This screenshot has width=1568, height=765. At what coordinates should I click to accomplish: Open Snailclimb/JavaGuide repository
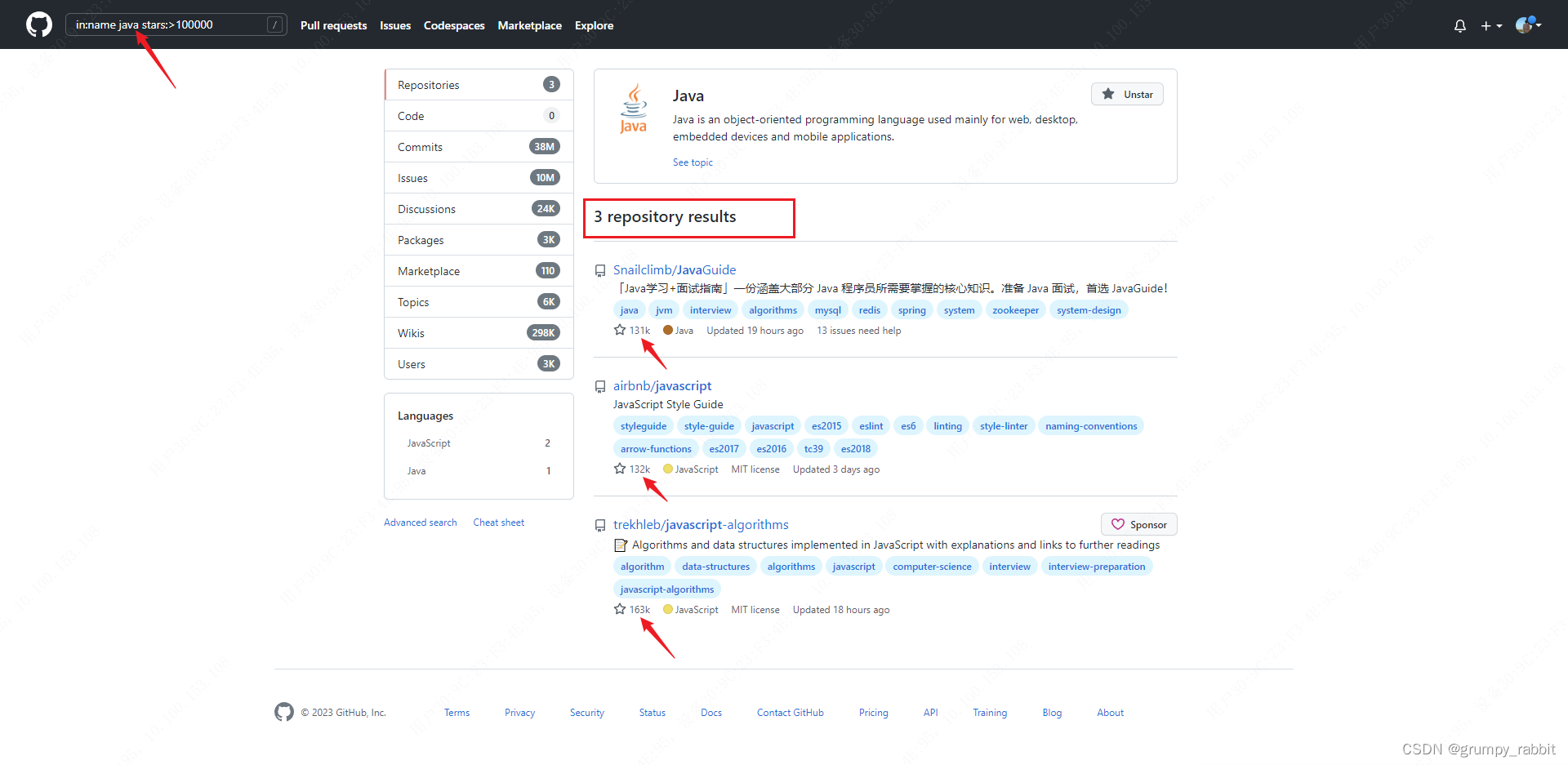point(675,269)
